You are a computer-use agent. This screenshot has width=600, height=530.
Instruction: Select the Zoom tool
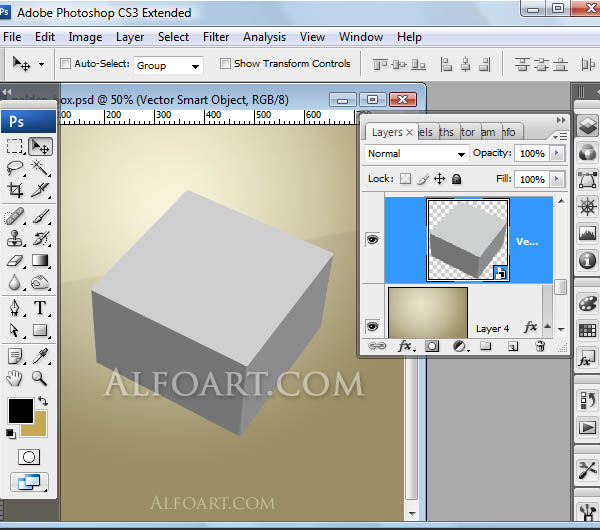click(40, 378)
